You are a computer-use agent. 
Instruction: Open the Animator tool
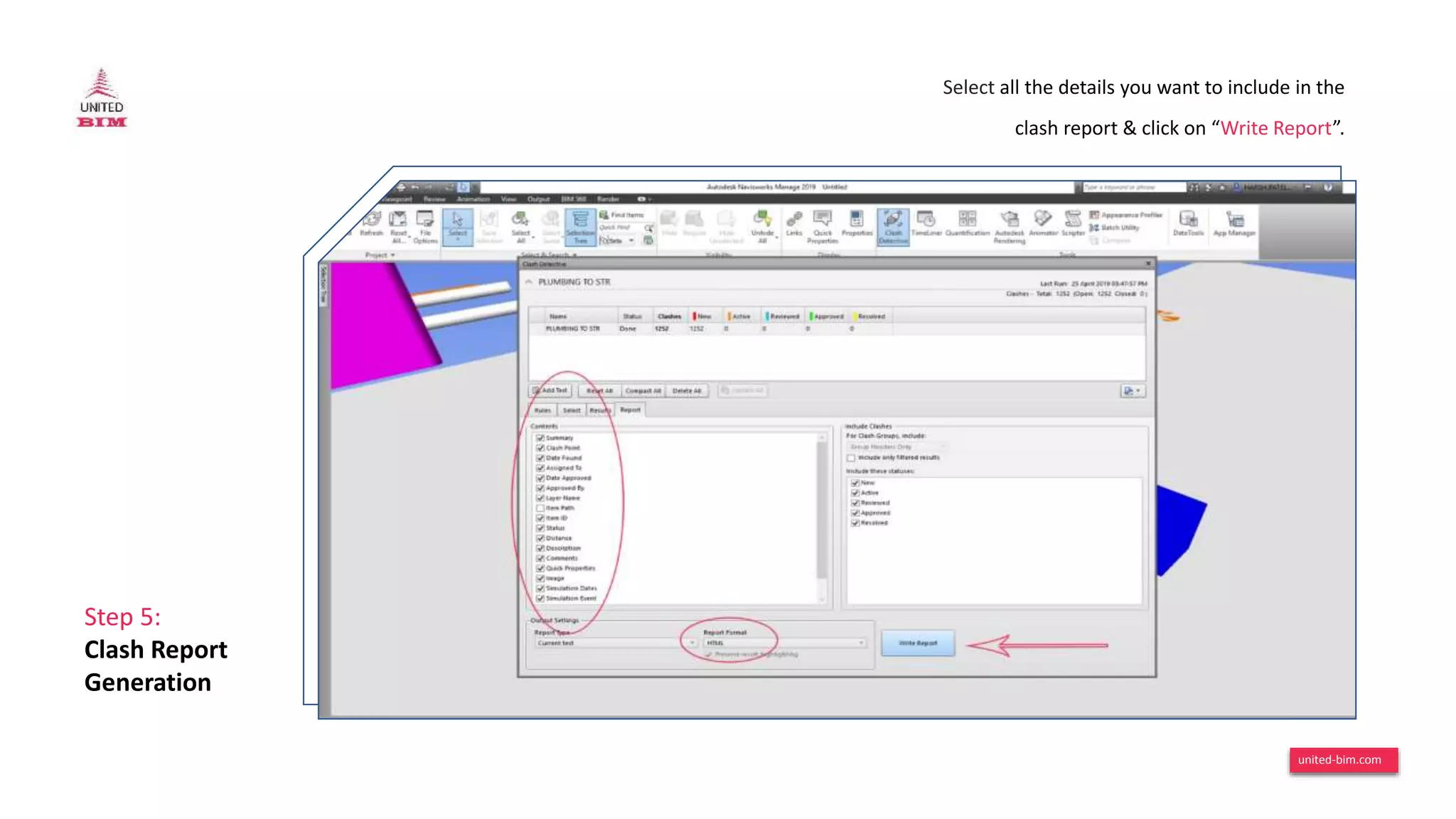(1043, 223)
